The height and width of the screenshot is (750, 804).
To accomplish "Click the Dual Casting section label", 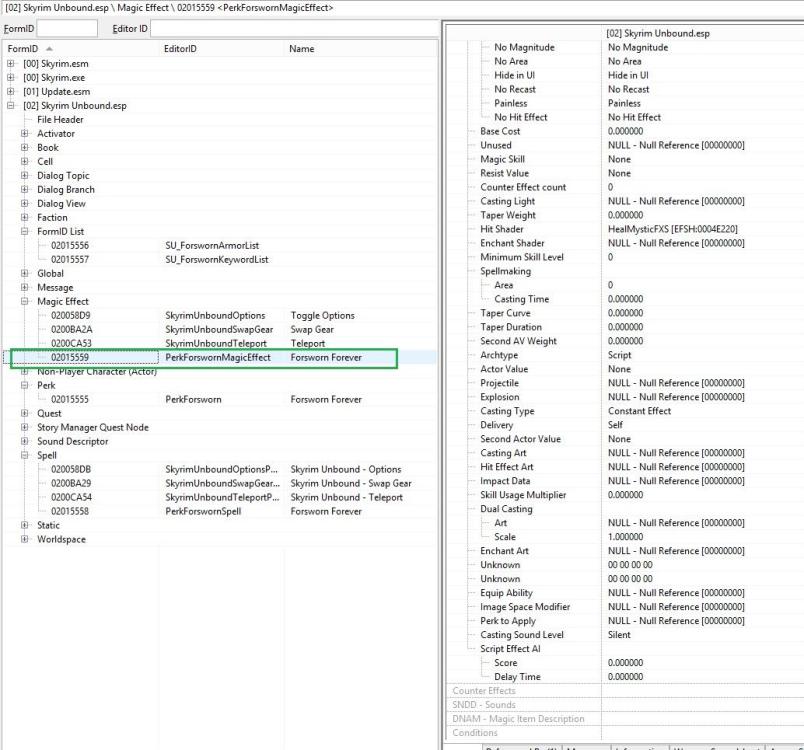I will [506, 509].
